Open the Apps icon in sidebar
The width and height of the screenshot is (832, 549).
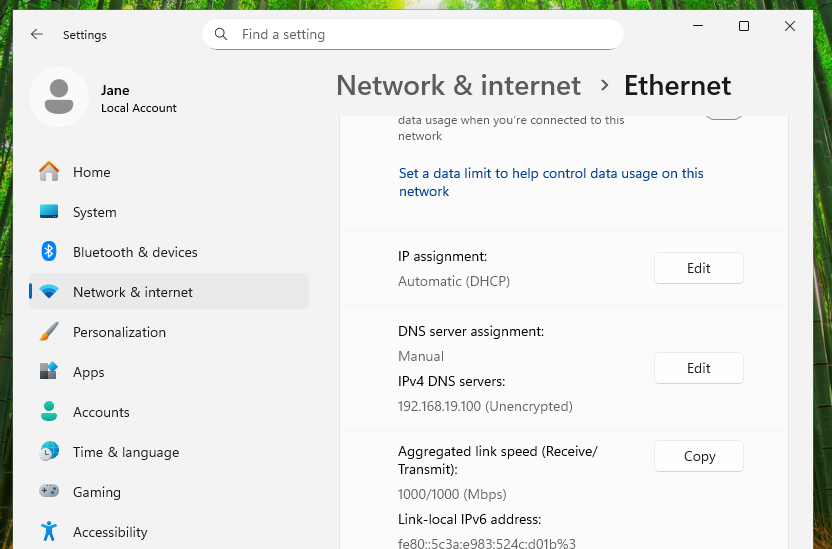coord(49,372)
